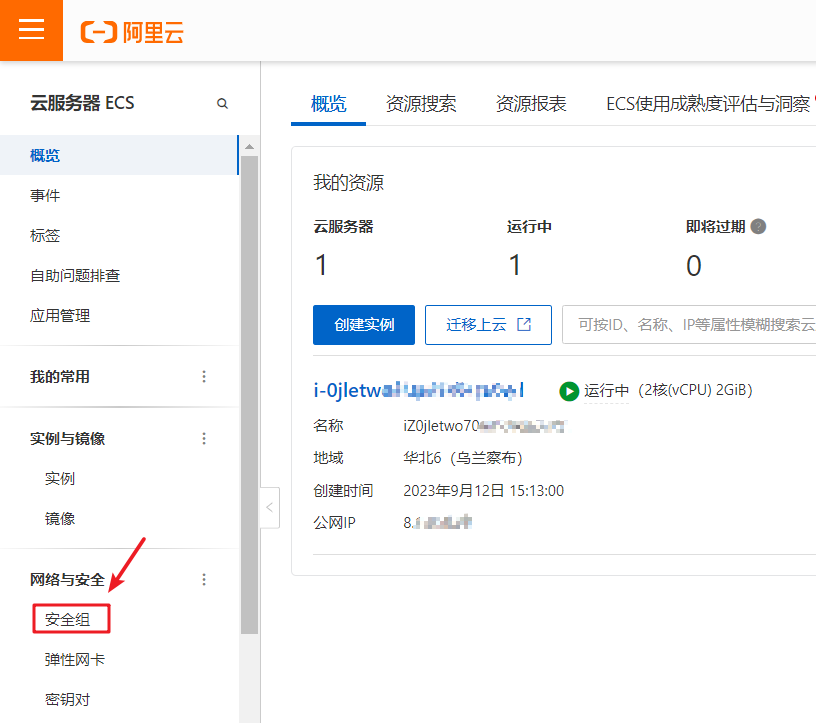
Task: Click the 迁移上云 button
Action: [488, 325]
